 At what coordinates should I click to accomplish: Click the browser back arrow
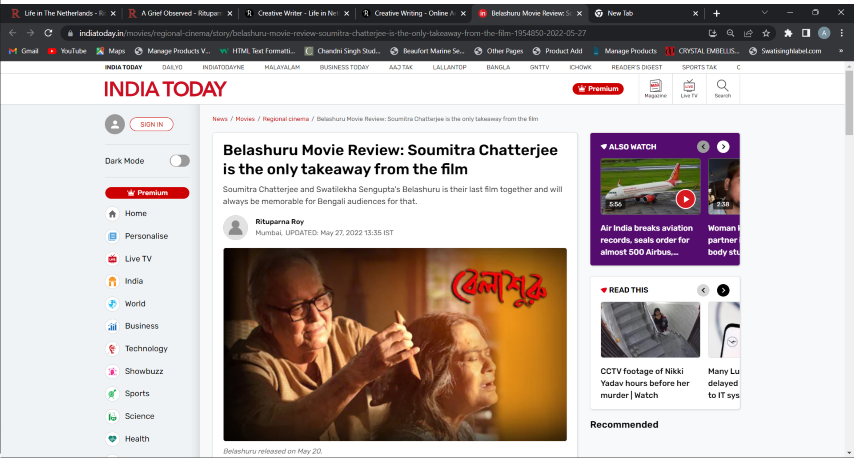pos(13,33)
